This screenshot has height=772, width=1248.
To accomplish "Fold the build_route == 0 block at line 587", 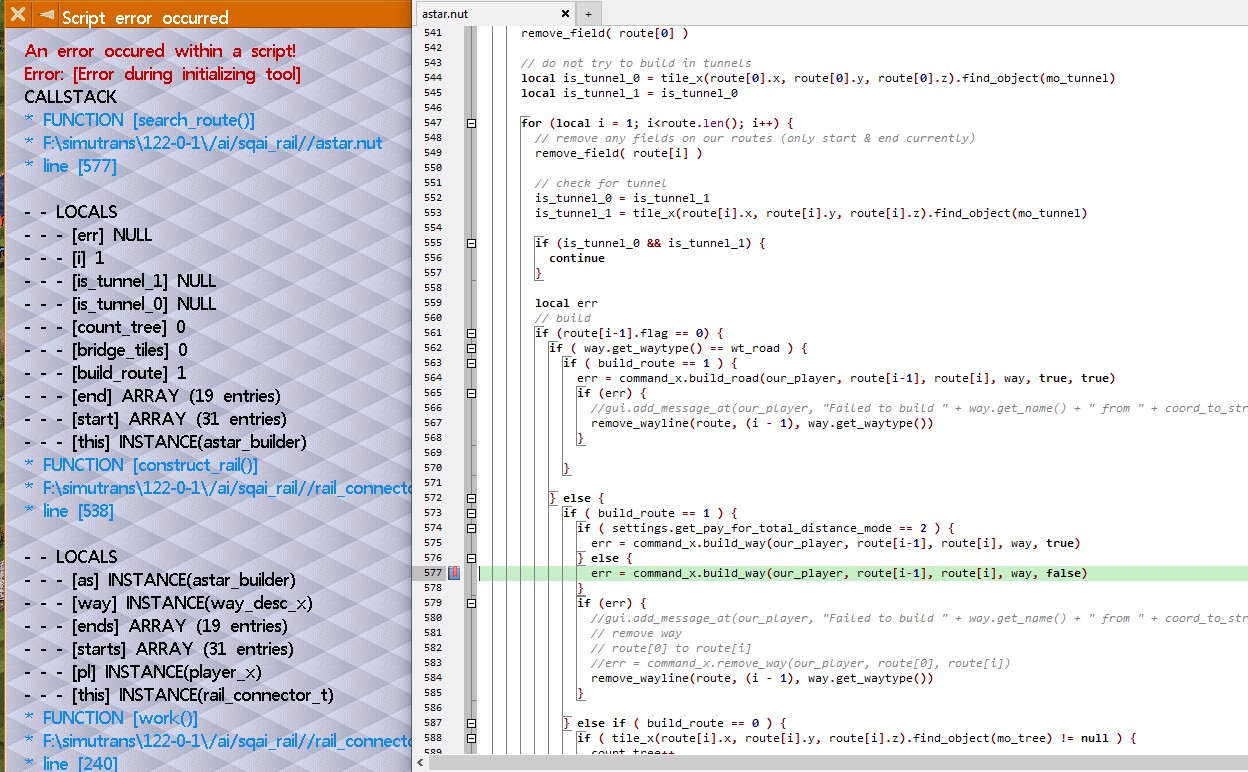I will coord(471,723).
